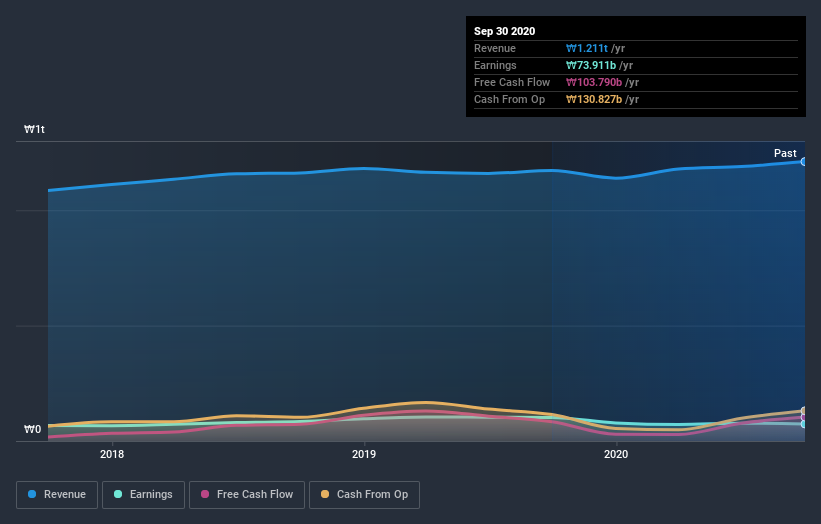Click the ₩103.790b free cash flow value
This screenshot has width=821, height=524.
594,82
